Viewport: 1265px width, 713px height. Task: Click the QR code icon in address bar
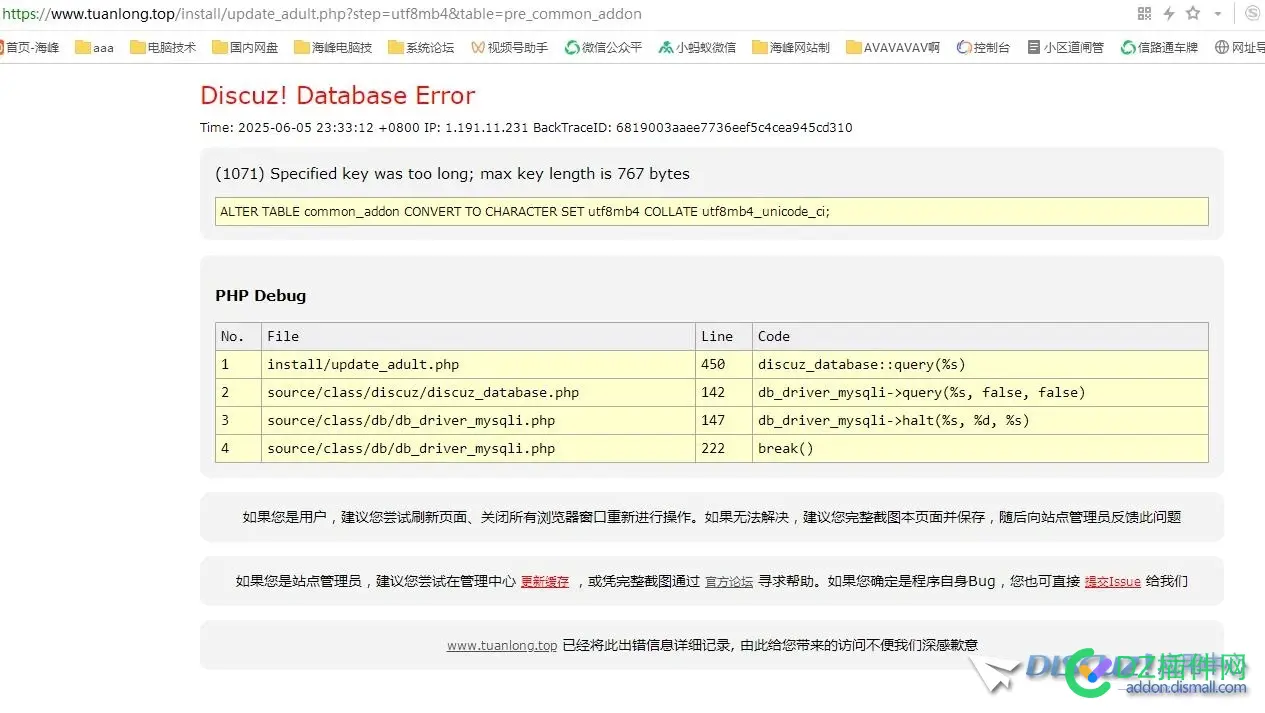tap(1144, 14)
